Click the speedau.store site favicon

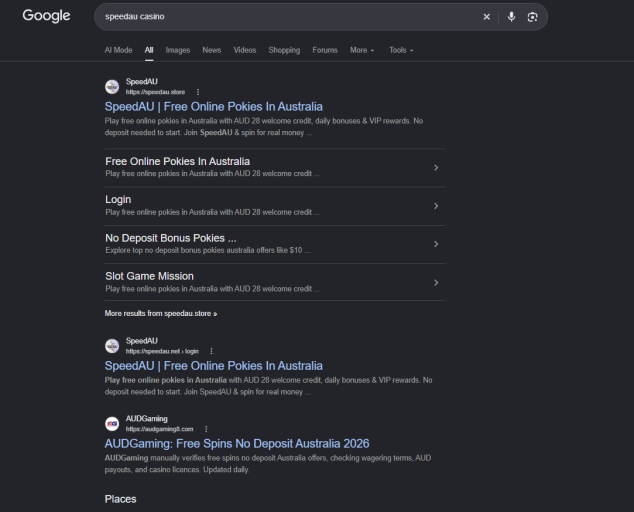(x=112, y=87)
